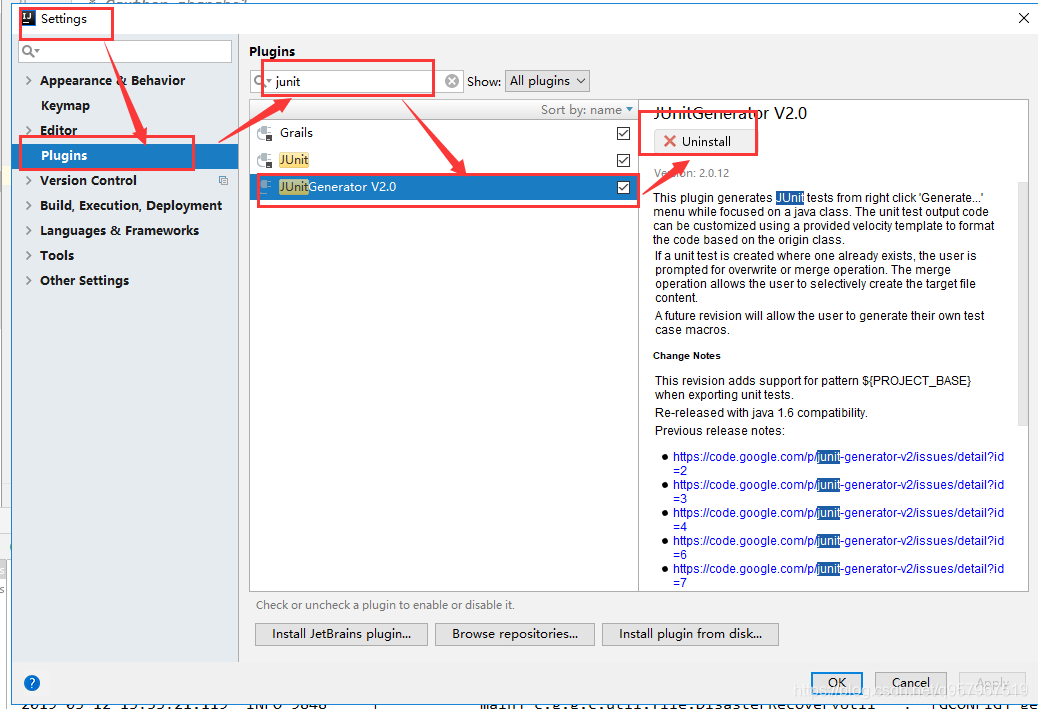This screenshot has width=1038, height=709.
Task: Open issue link ending with id=6
Action: (x=838, y=547)
